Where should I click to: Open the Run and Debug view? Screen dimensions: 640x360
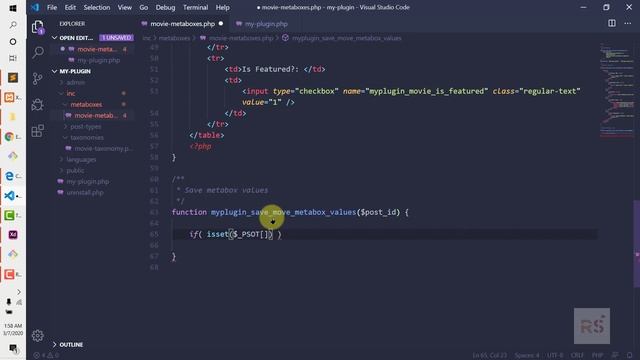coord(38,104)
